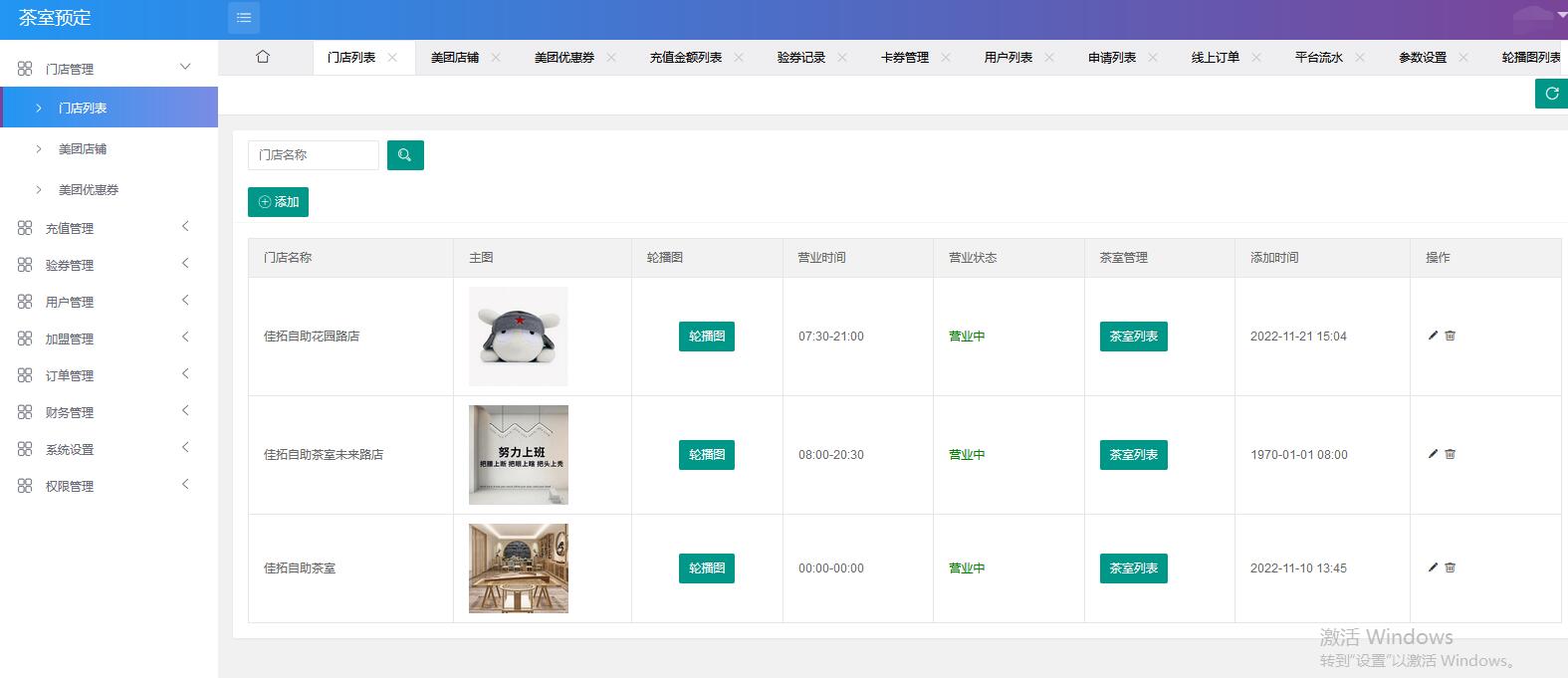1568x678 pixels.
Task: Expand the 验券管理 menu
Action: point(185,264)
